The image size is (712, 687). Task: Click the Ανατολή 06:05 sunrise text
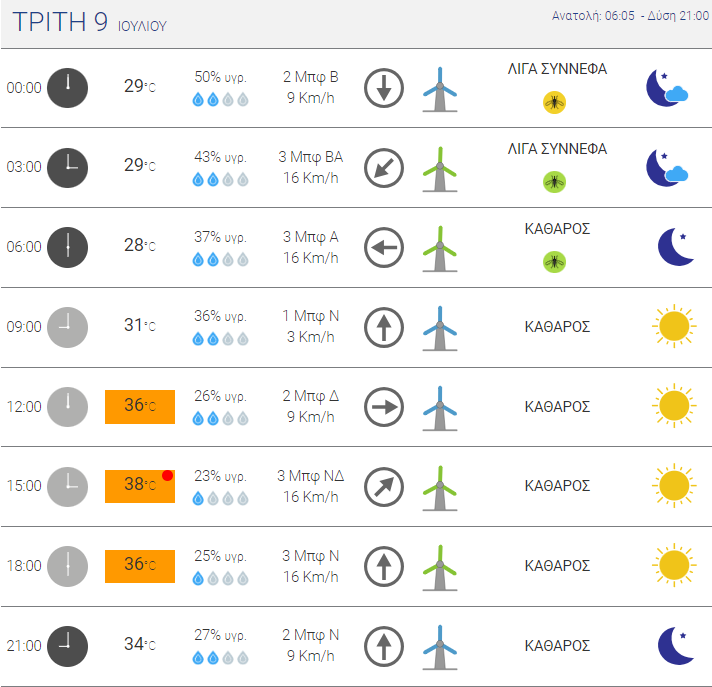pos(593,16)
